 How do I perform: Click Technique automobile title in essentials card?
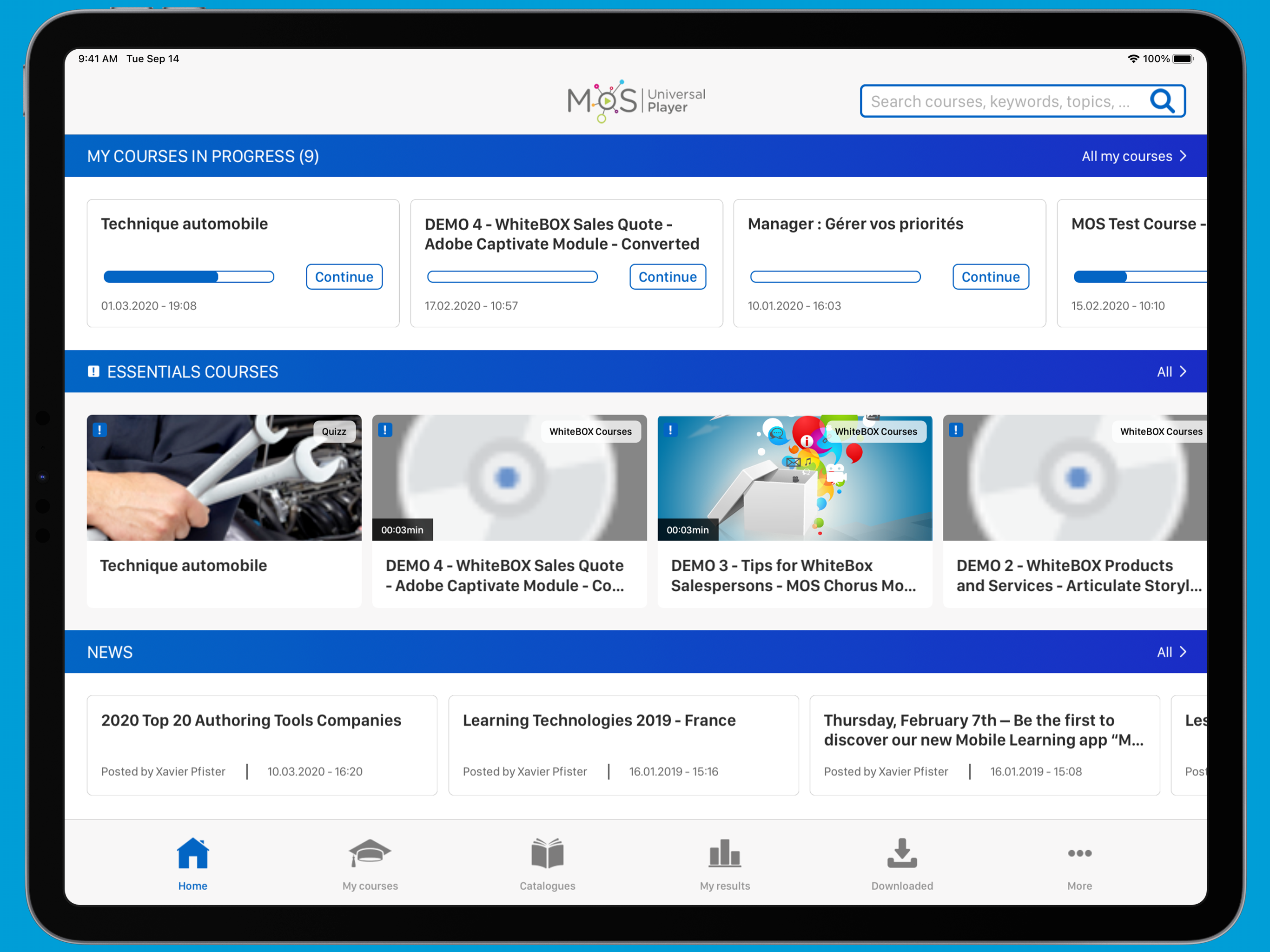coord(183,565)
